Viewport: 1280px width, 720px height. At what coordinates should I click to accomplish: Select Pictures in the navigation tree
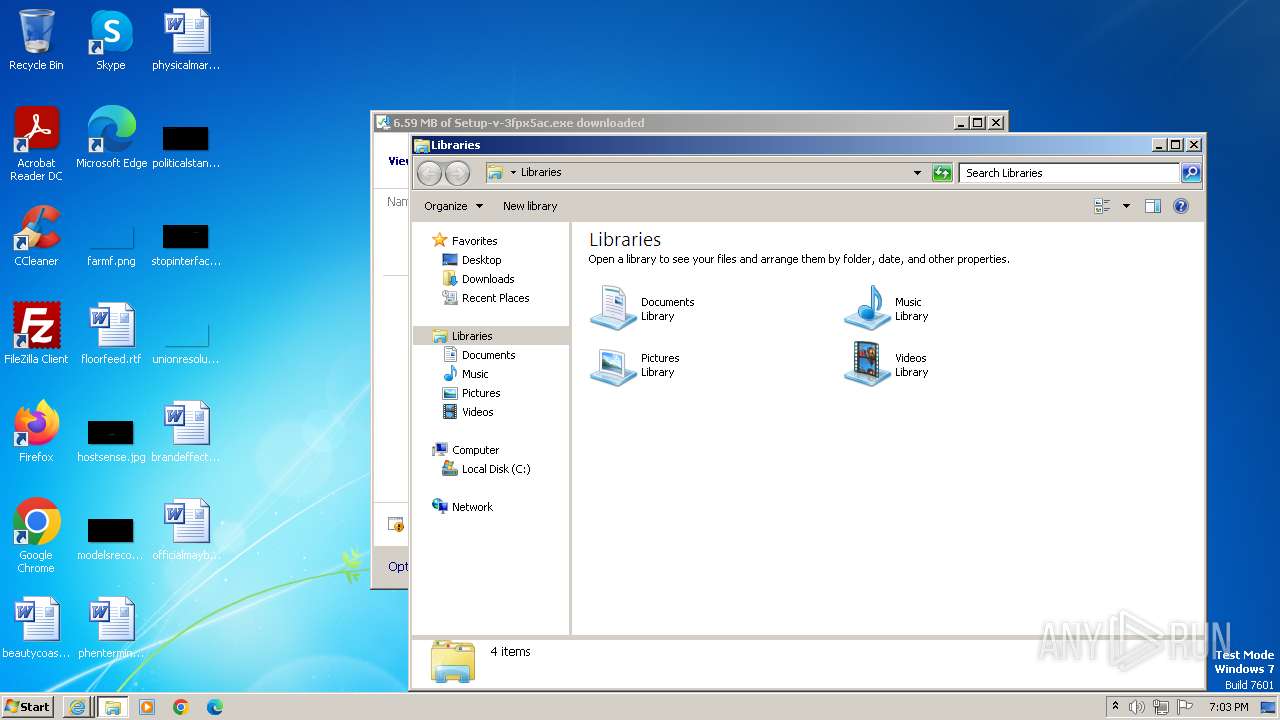(x=481, y=393)
